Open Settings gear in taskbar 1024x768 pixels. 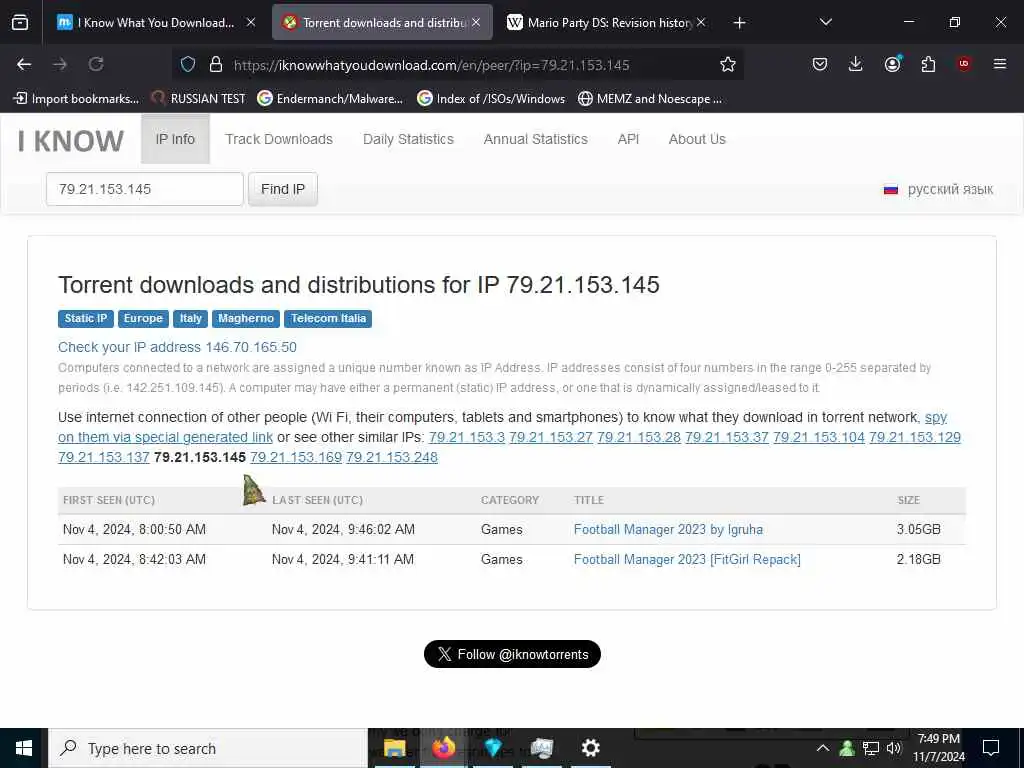(x=590, y=748)
